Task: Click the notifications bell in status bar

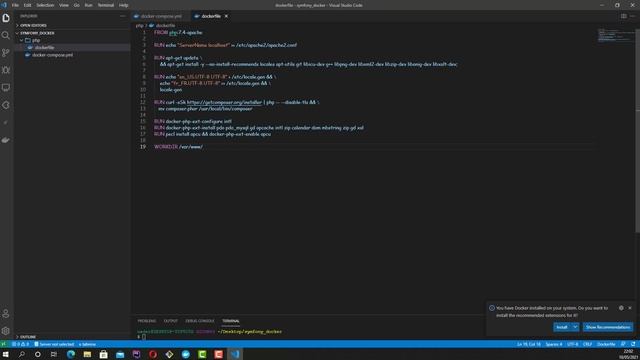Action: coord(633,344)
